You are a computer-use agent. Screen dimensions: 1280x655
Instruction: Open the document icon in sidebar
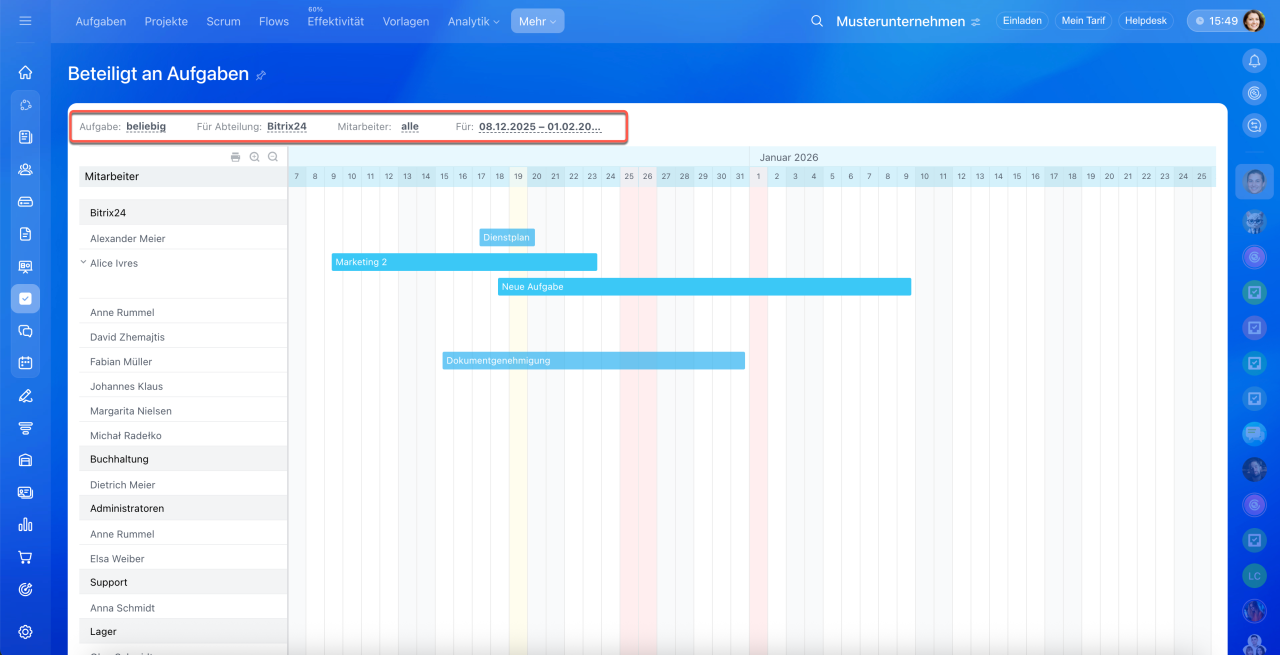25,234
